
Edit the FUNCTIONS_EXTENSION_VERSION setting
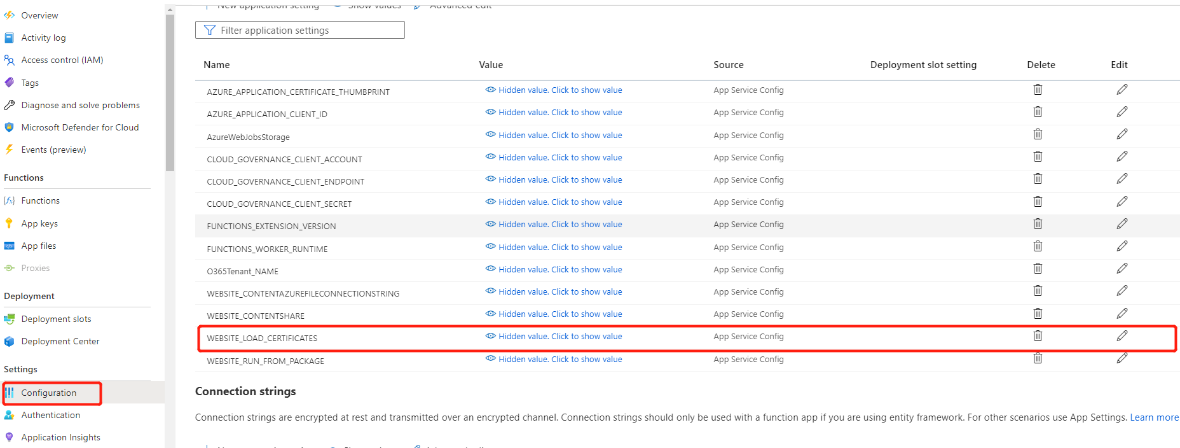[x=1122, y=224]
